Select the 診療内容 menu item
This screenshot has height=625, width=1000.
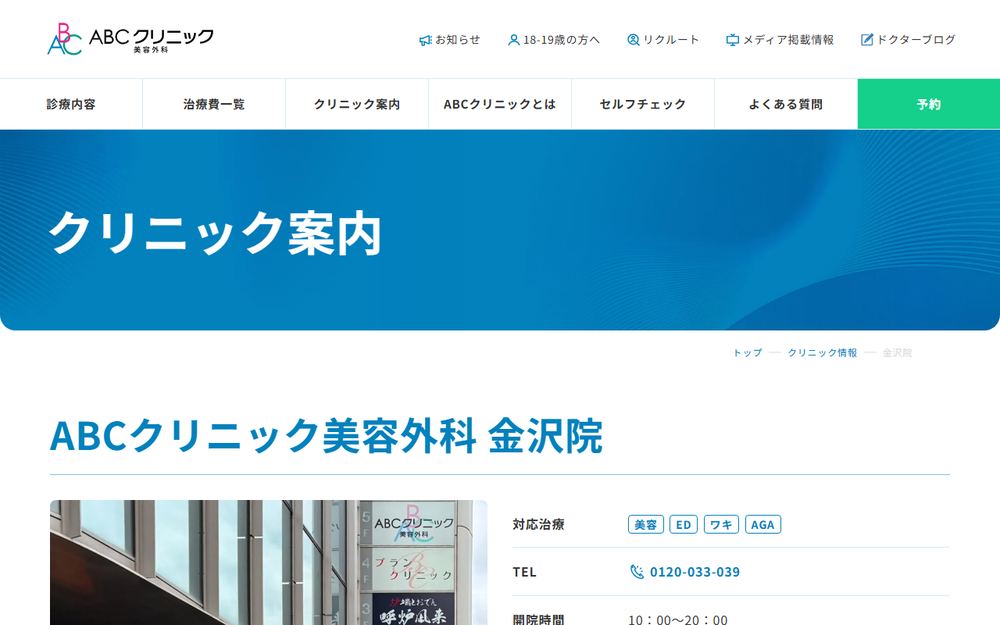tap(71, 104)
